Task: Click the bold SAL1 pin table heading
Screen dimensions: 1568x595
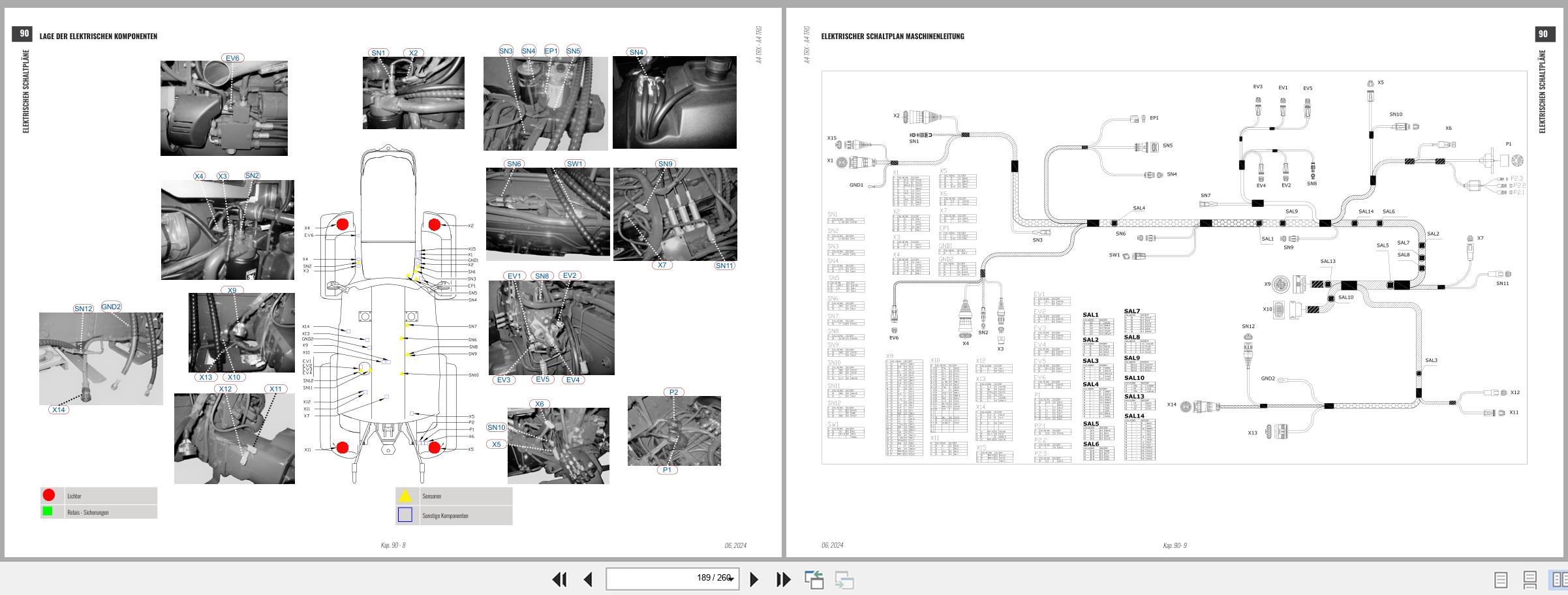Action: pyautogui.click(x=1090, y=315)
